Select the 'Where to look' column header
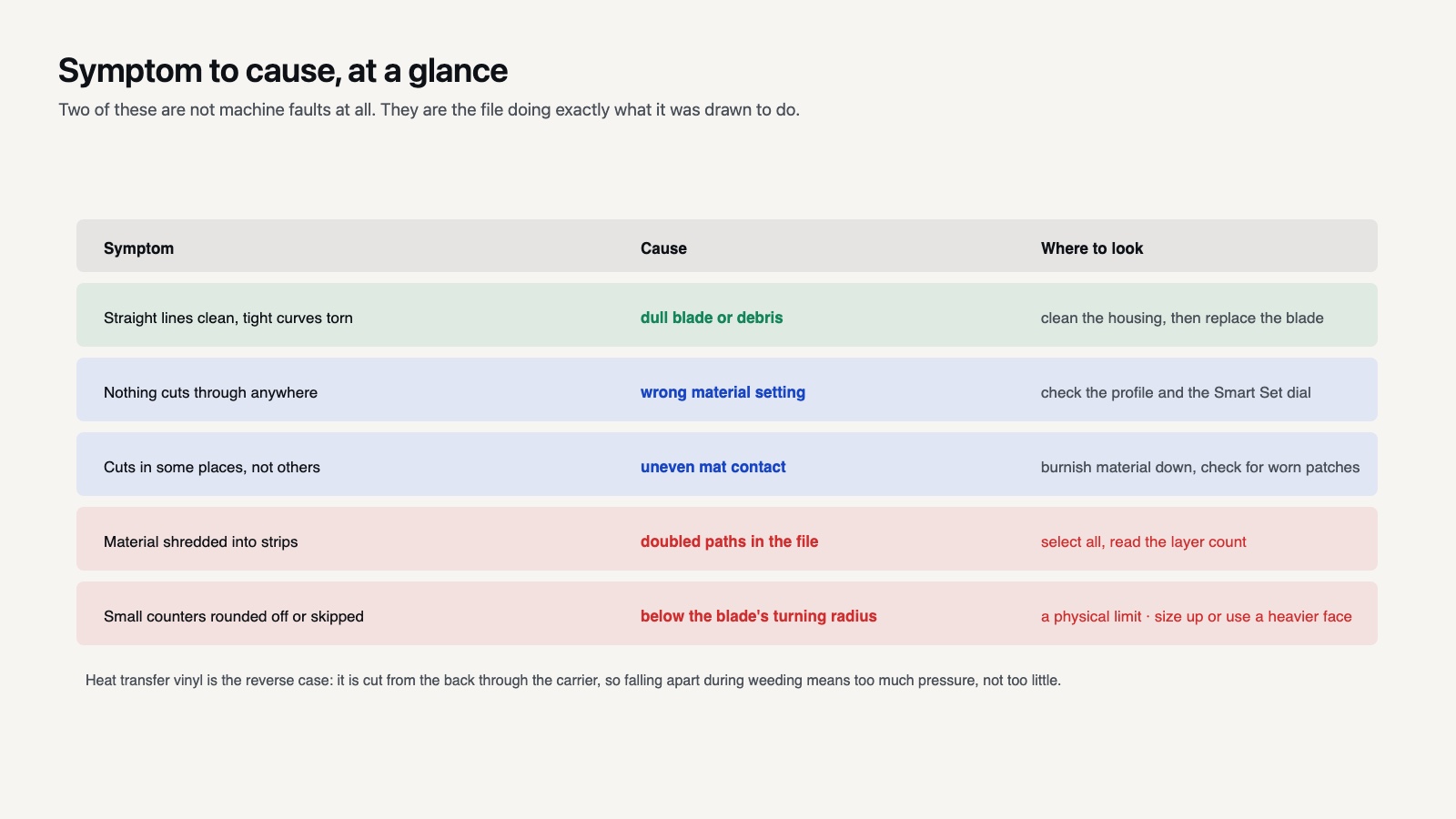 coord(1092,248)
